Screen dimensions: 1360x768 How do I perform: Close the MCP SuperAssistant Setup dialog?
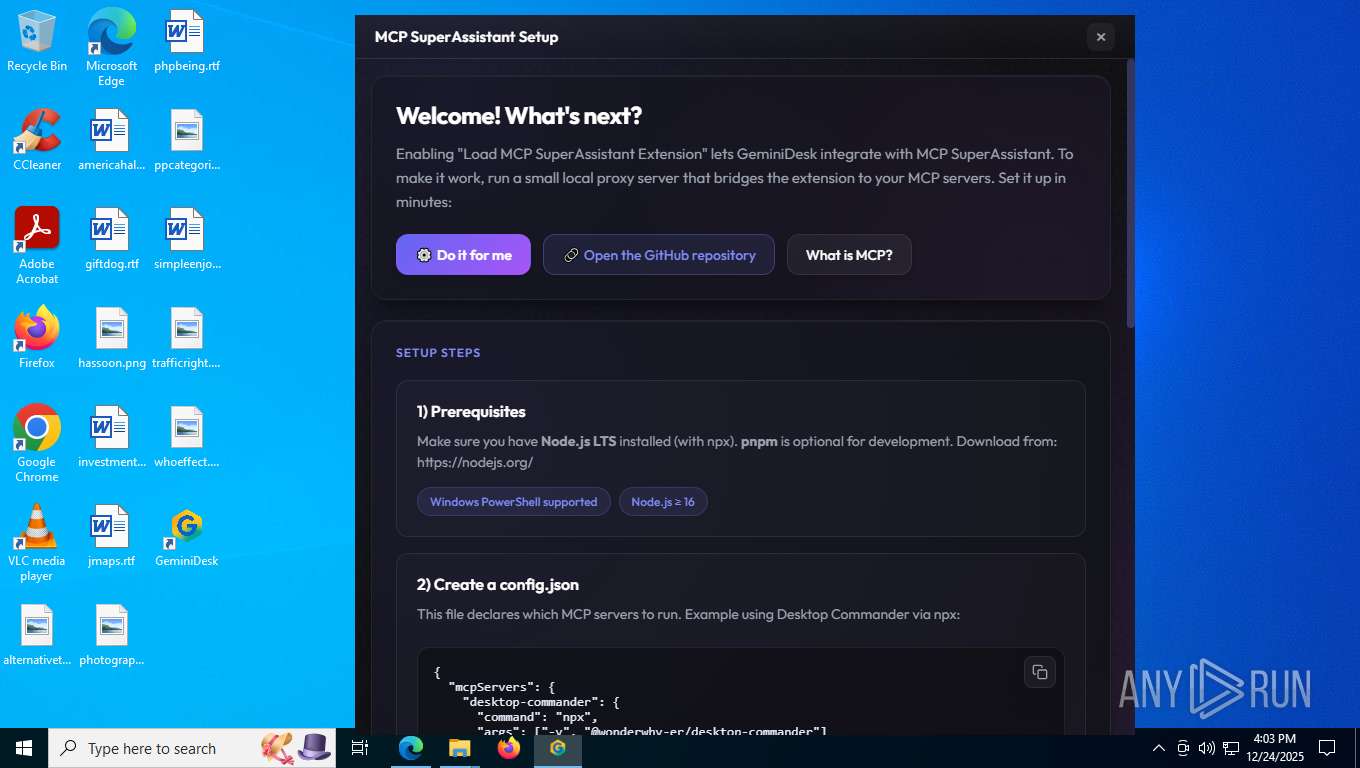[x=1100, y=37]
